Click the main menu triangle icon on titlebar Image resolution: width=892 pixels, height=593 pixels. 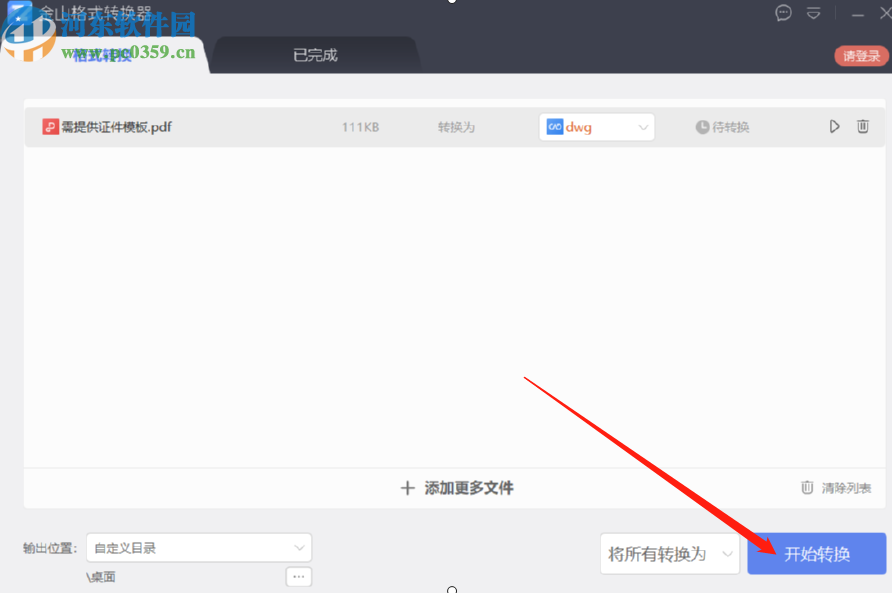(813, 13)
